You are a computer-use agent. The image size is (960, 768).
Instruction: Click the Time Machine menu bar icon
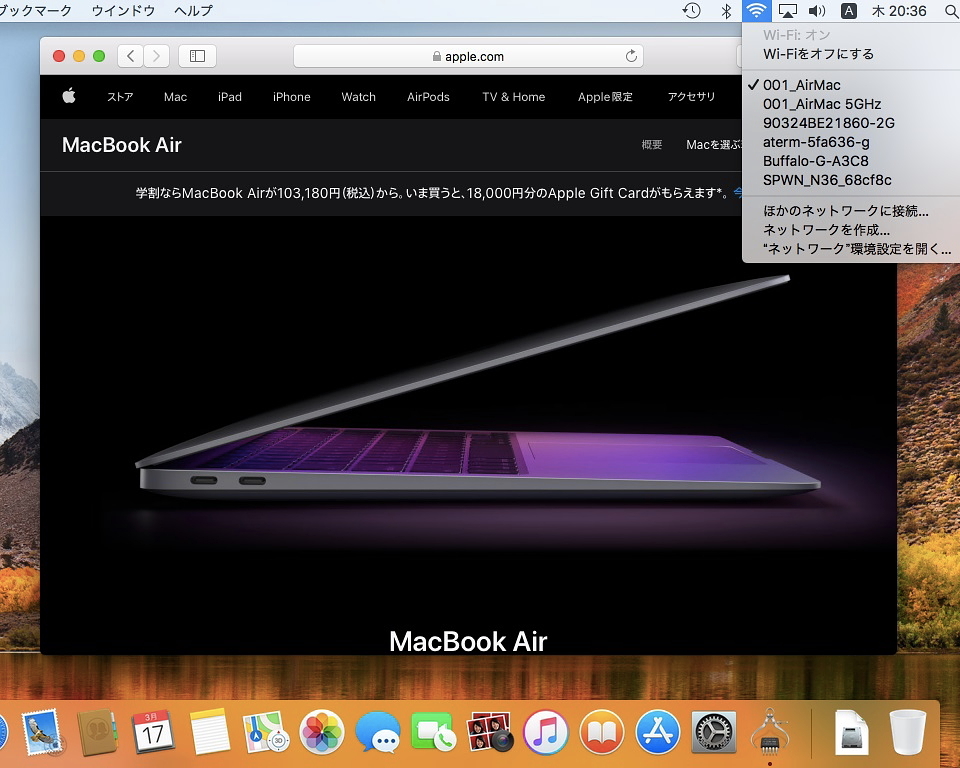click(x=692, y=10)
